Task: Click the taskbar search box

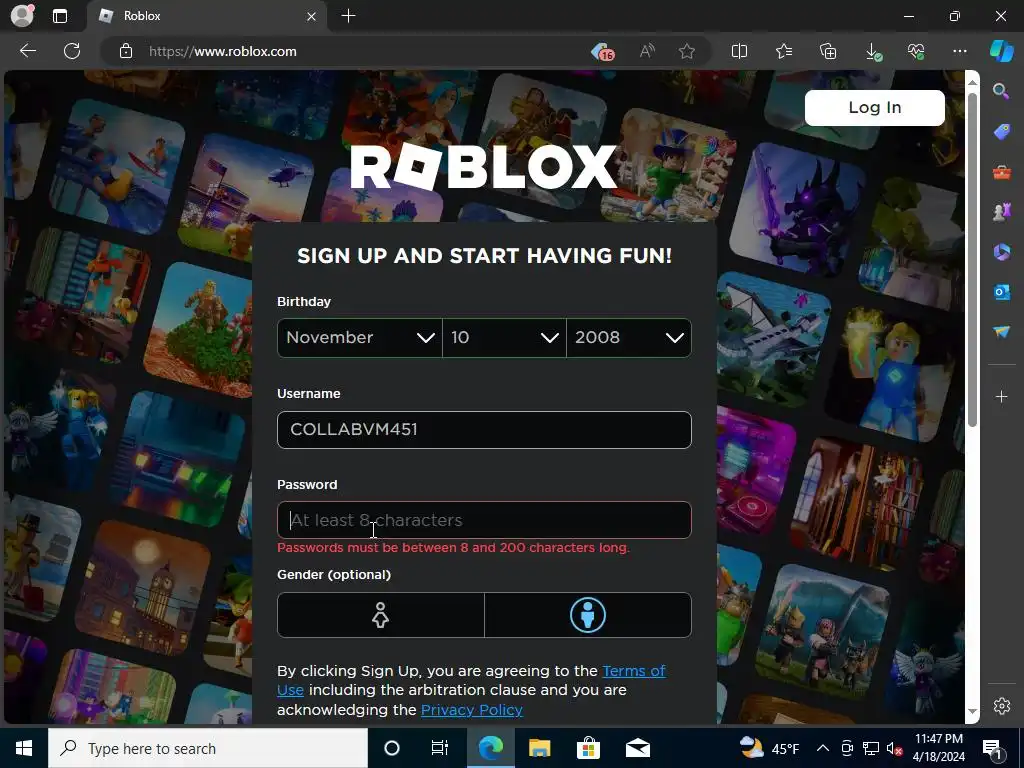Action: click(x=208, y=748)
